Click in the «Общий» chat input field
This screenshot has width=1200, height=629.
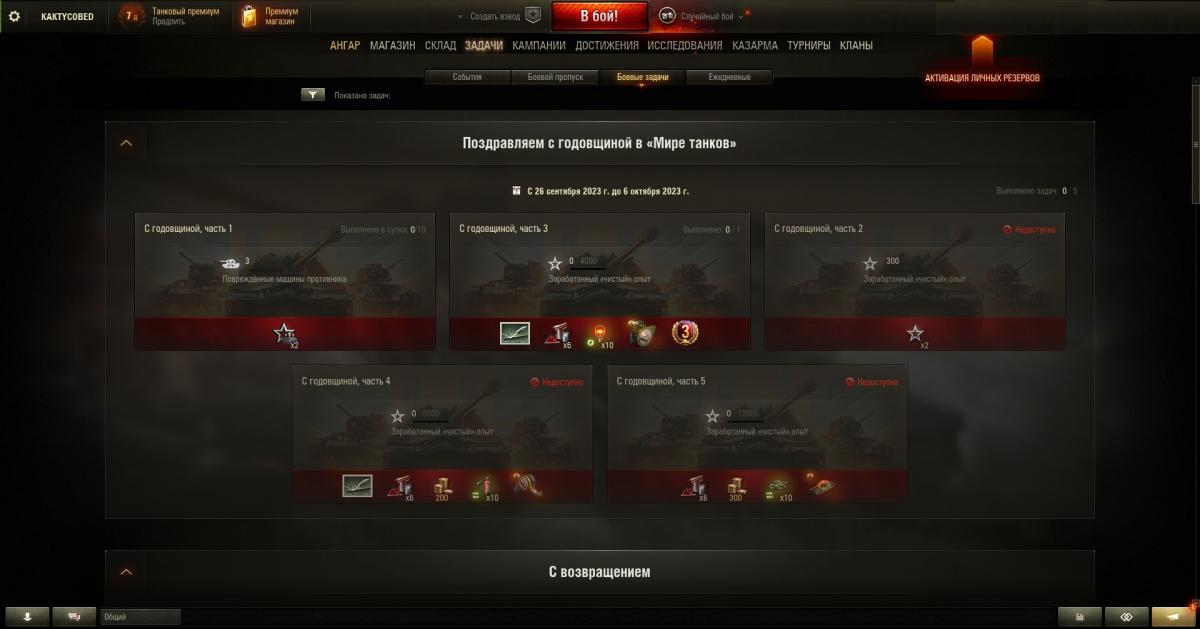tap(140, 617)
